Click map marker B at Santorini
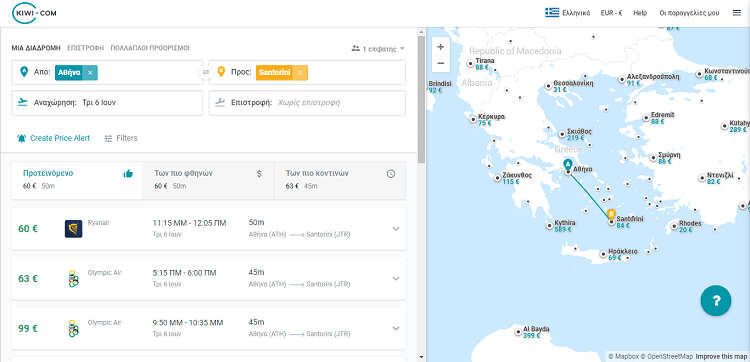 coord(611,215)
